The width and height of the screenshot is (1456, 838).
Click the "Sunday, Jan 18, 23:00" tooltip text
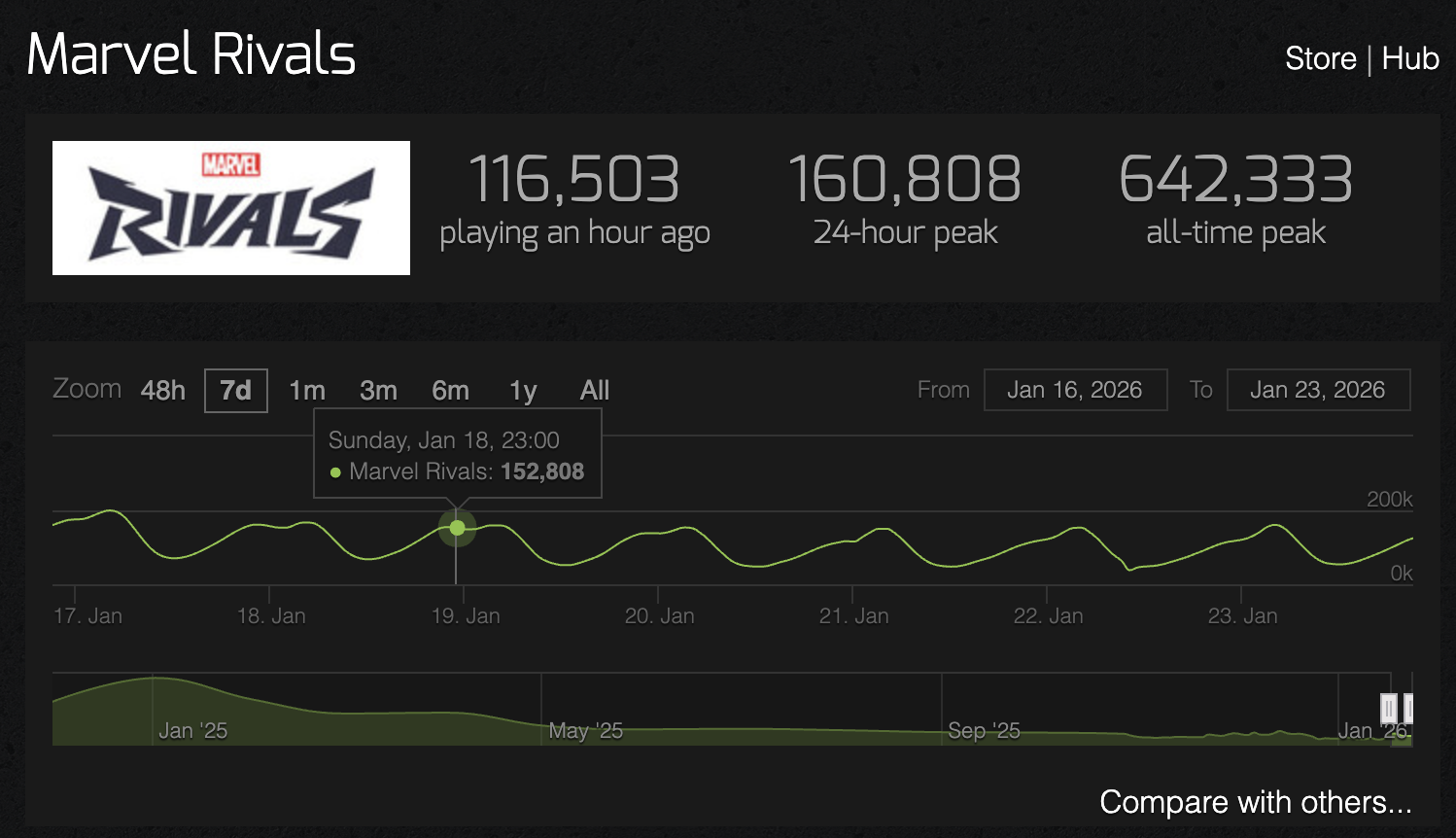coord(444,440)
